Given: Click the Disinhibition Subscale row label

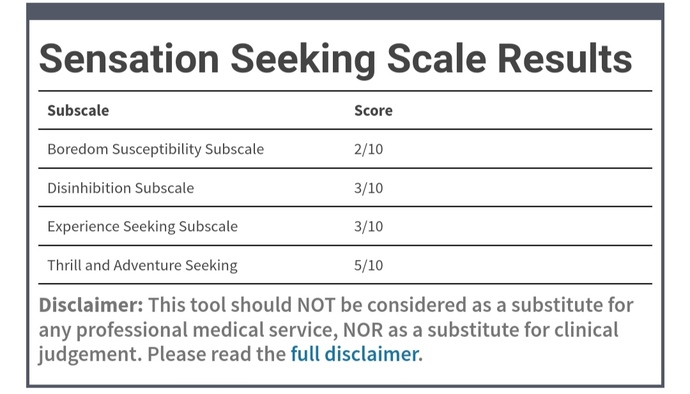Looking at the screenshot, I should [121, 188].
